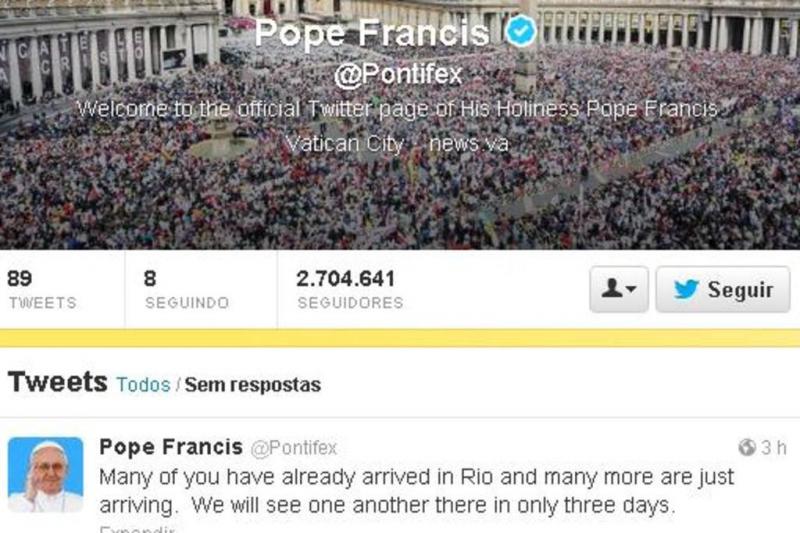Open the tweet's 3 h timestamp
The image size is (800, 533).
774,447
